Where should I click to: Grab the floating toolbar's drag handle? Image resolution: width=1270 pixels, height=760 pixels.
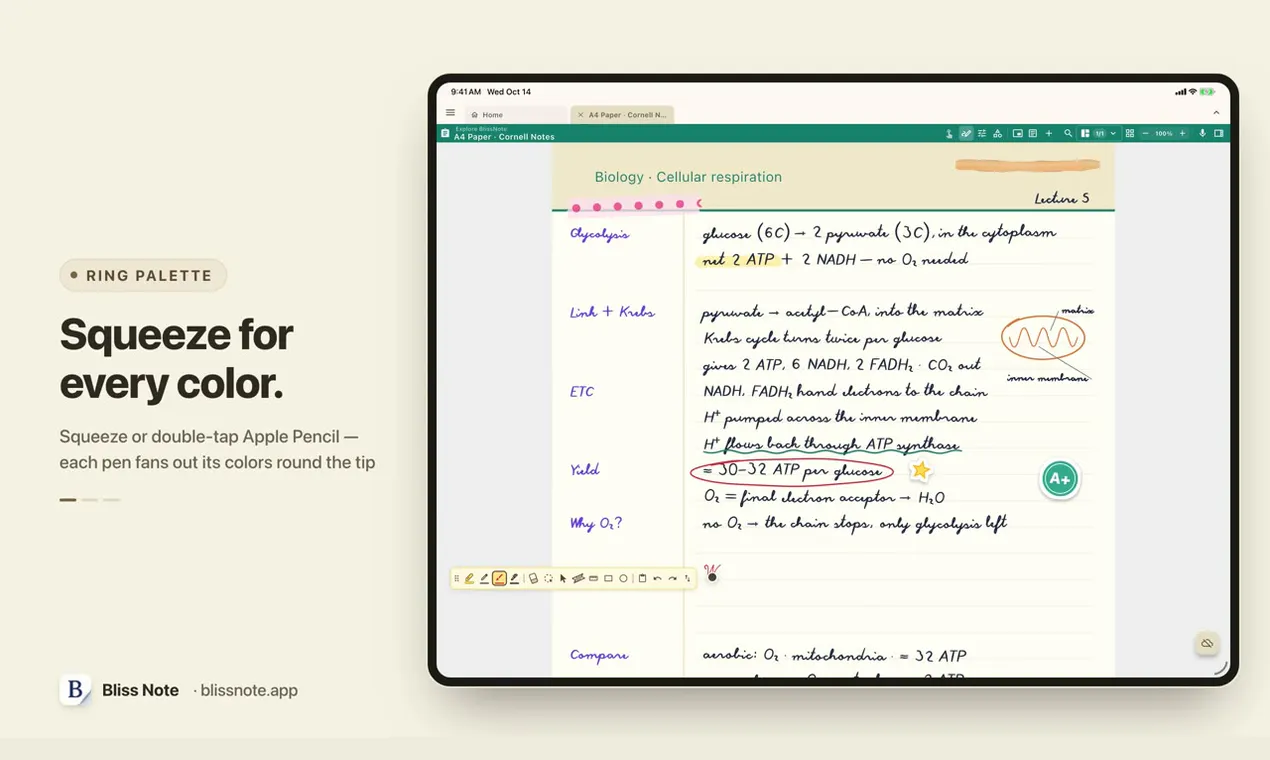pyautogui.click(x=457, y=578)
